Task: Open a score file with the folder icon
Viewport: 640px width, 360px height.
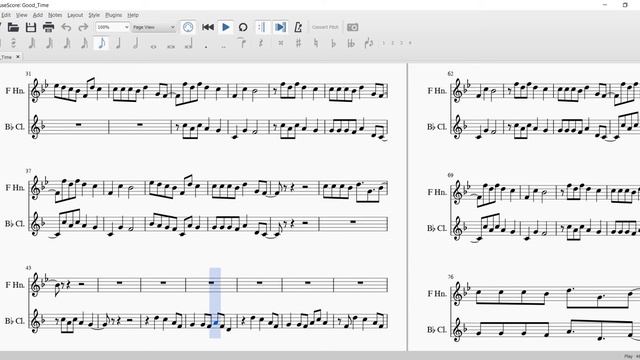Action: [x=13, y=27]
